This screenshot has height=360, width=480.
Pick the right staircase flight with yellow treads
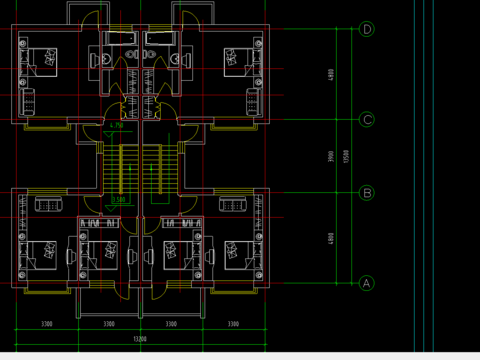(161, 169)
